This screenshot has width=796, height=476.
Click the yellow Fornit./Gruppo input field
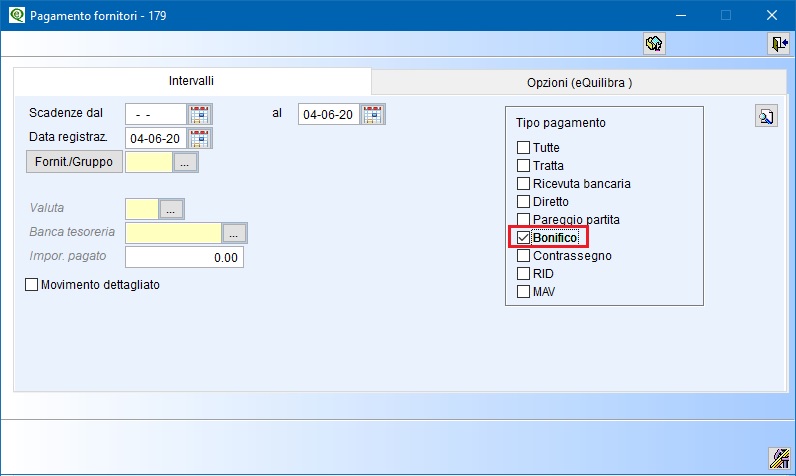pyautogui.click(x=149, y=162)
